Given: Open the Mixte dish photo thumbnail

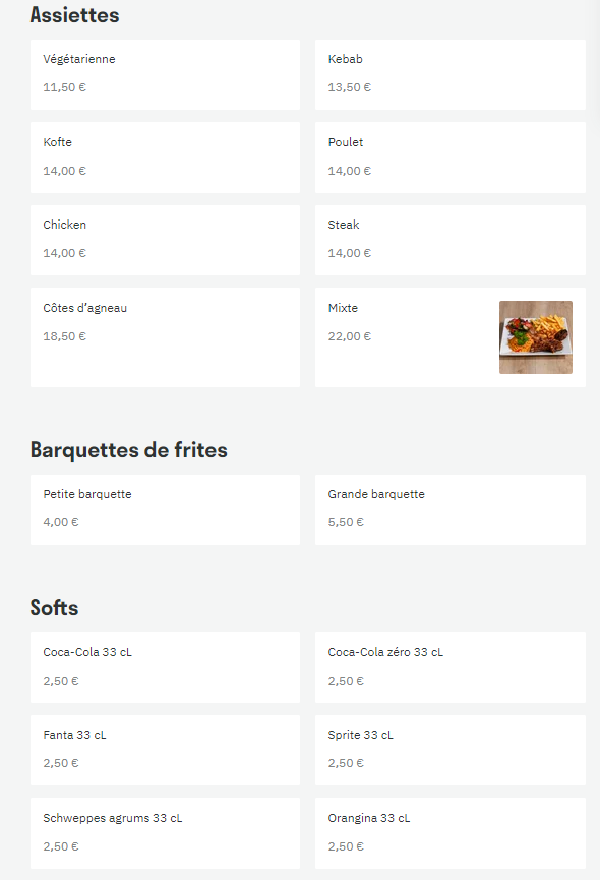Looking at the screenshot, I should (x=535, y=337).
